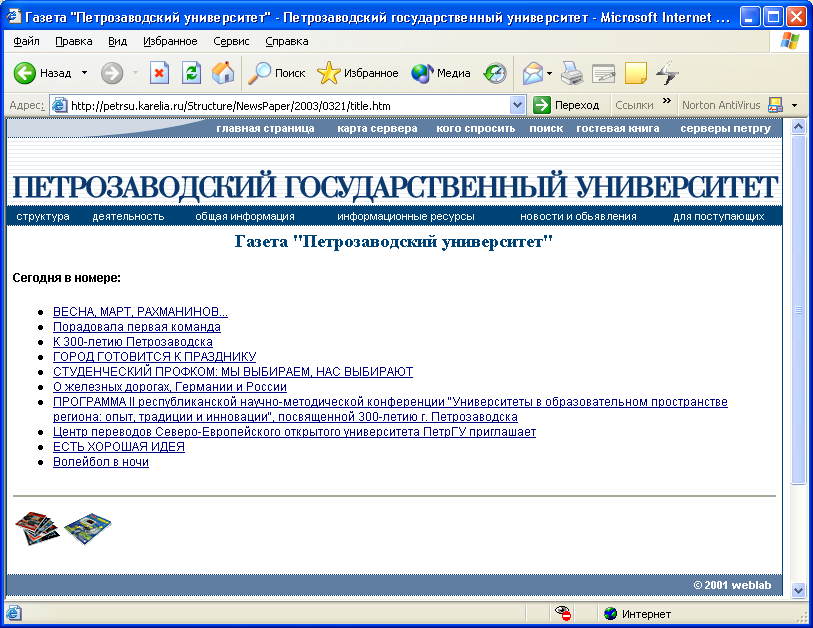The width and height of the screenshot is (813, 628).
Task: Open Search with the magnifier icon
Action: 276,73
